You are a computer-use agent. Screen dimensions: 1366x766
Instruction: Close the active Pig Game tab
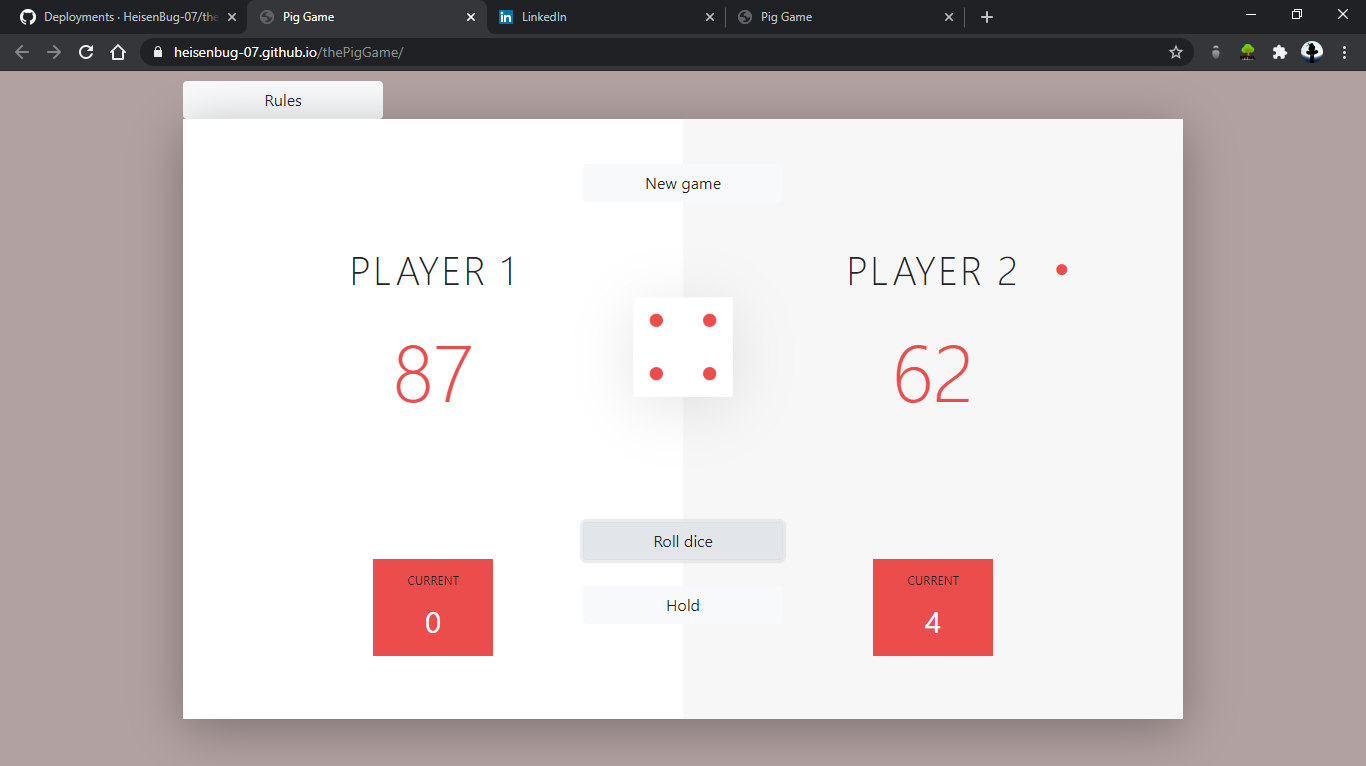click(471, 17)
